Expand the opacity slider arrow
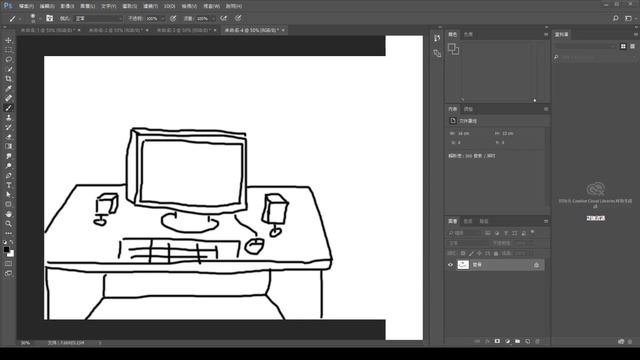This screenshot has height=360, width=640. pyautogui.click(x=162, y=18)
